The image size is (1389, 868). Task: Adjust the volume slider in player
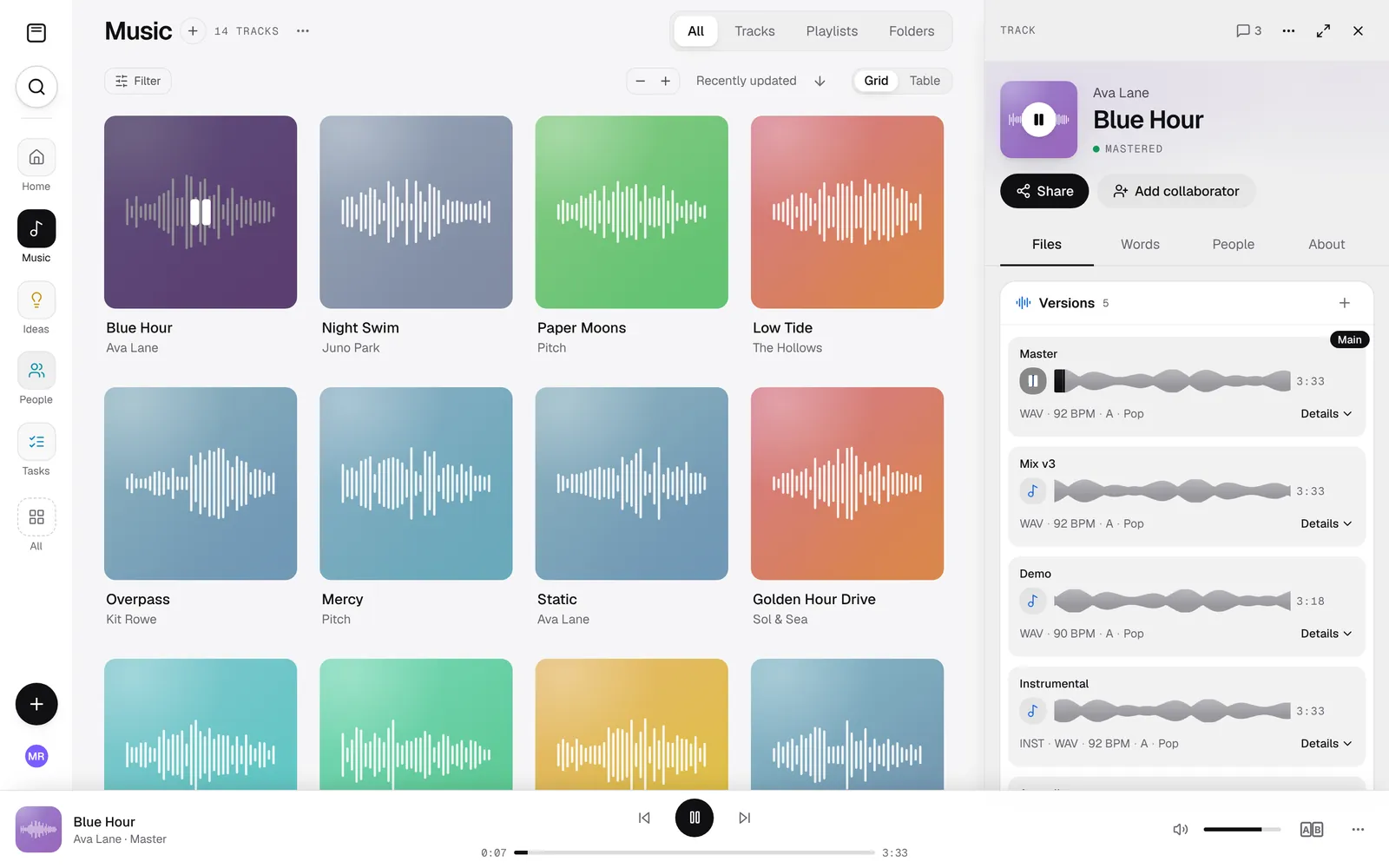(1241, 829)
